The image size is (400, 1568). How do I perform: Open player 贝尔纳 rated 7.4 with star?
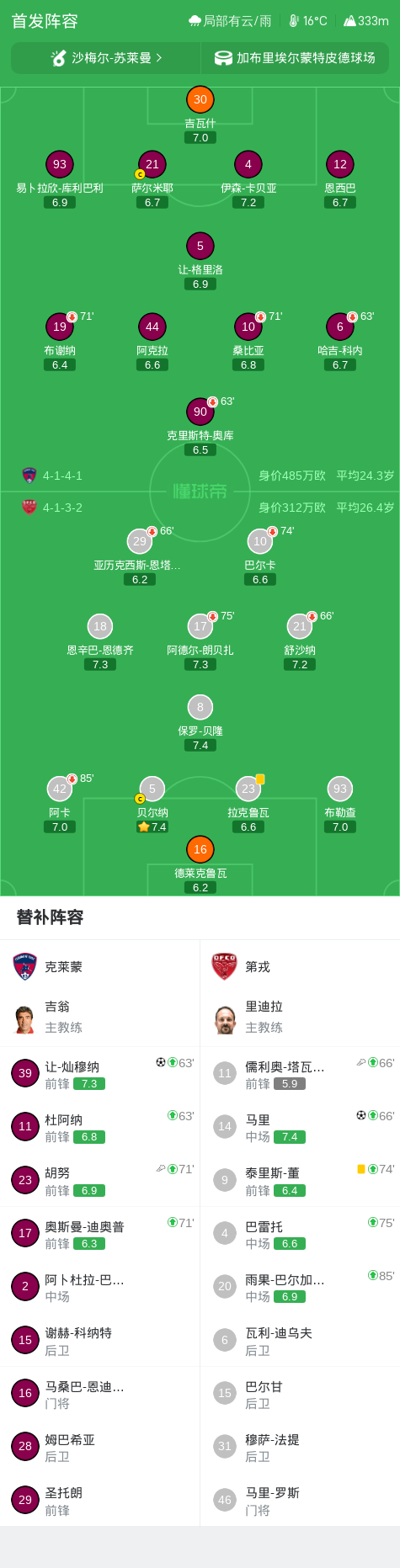152,789
